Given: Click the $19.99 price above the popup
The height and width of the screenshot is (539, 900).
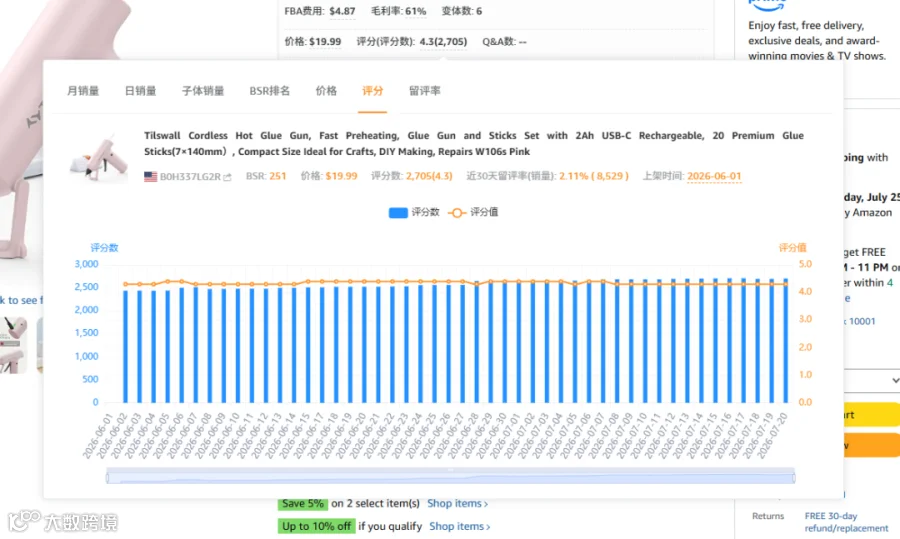Looking at the screenshot, I should 325,41.
